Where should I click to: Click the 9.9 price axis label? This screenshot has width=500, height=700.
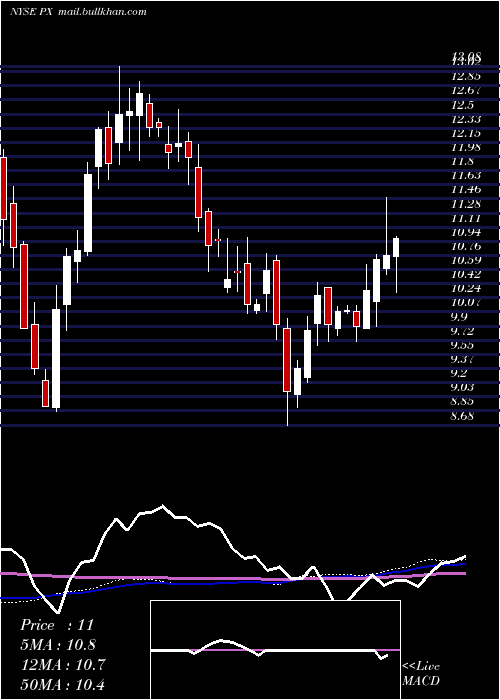[460, 317]
